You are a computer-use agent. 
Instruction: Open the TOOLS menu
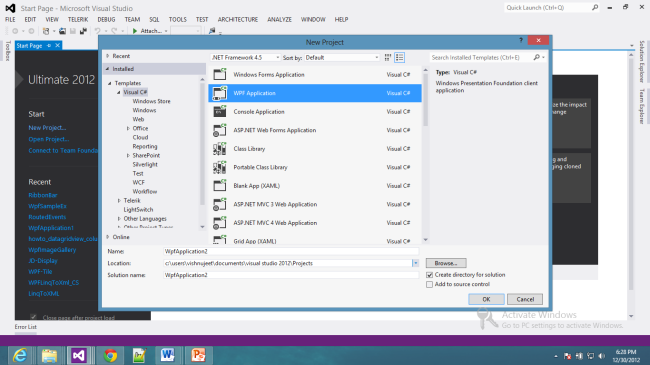pos(177,19)
